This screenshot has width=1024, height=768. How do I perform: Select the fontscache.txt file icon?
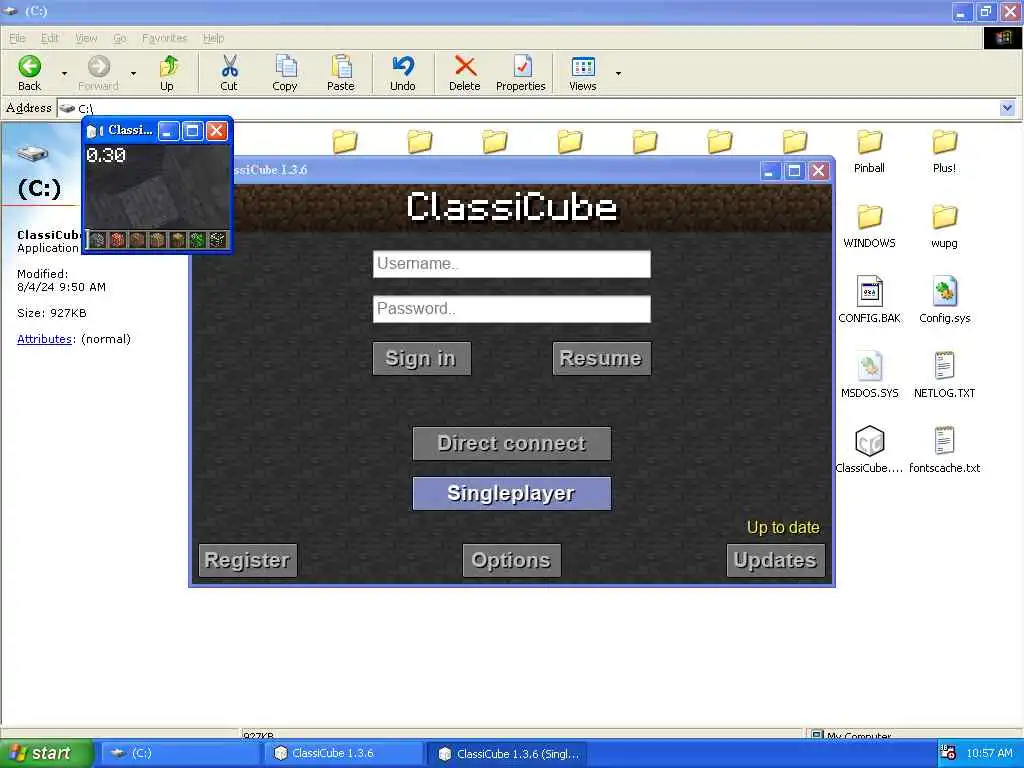point(944,441)
